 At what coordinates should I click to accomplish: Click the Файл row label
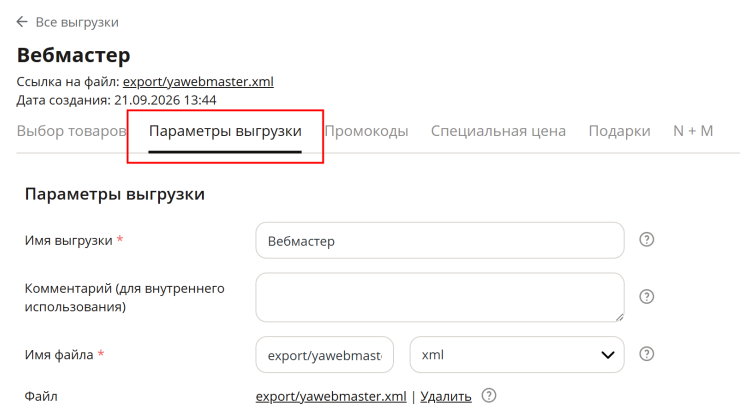(41, 396)
